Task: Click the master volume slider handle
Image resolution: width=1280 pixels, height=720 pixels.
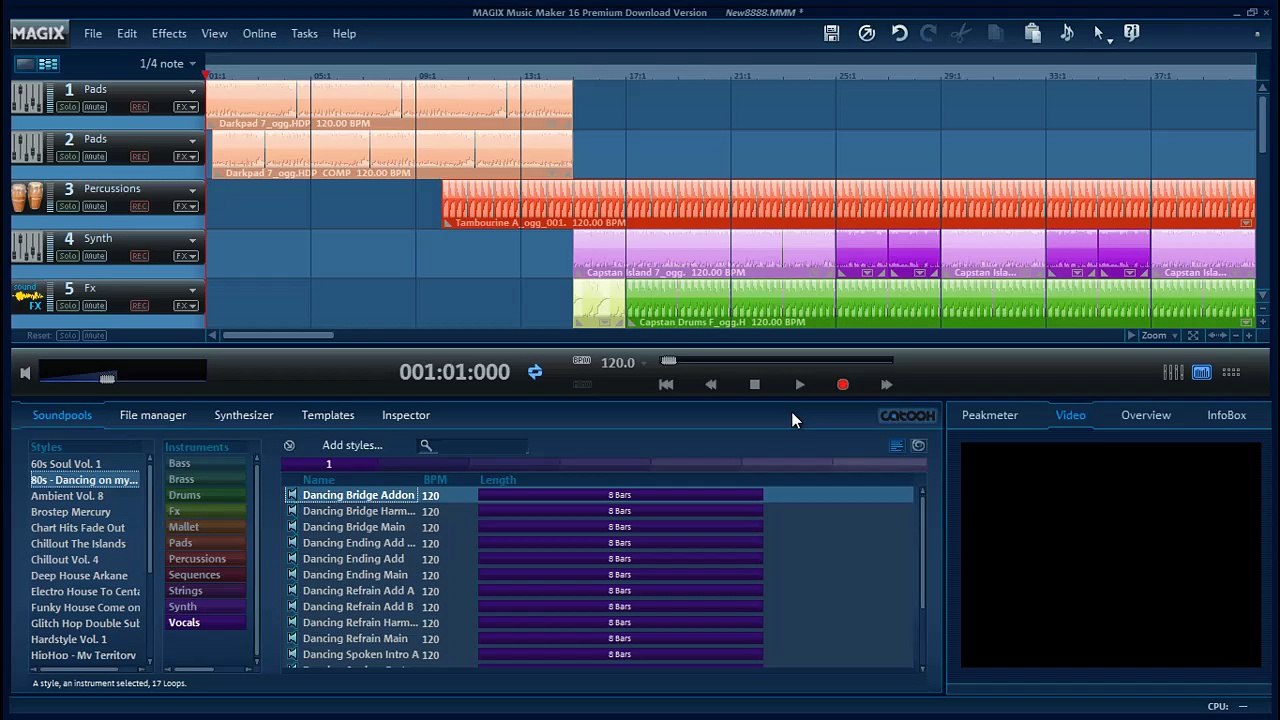Action: pyautogui.click(x=107, y=378)
